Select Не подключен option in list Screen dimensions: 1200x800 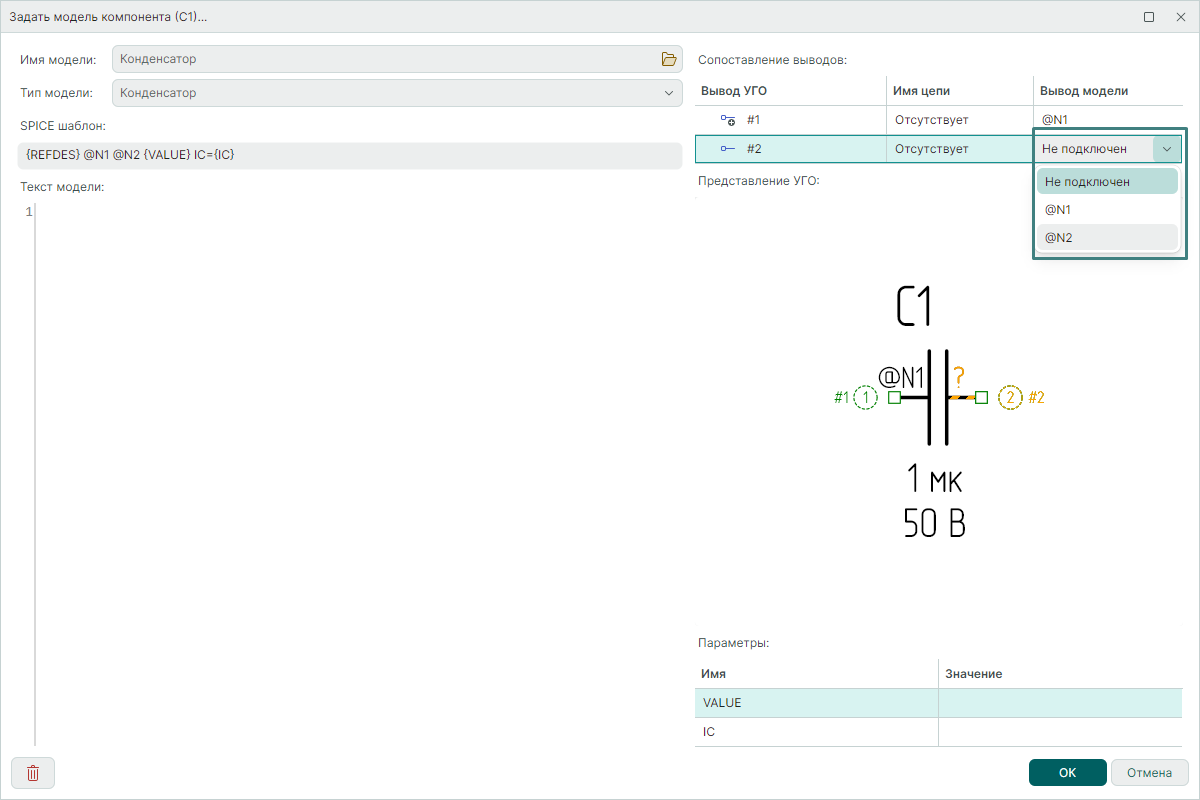(x=1107, y=181)
